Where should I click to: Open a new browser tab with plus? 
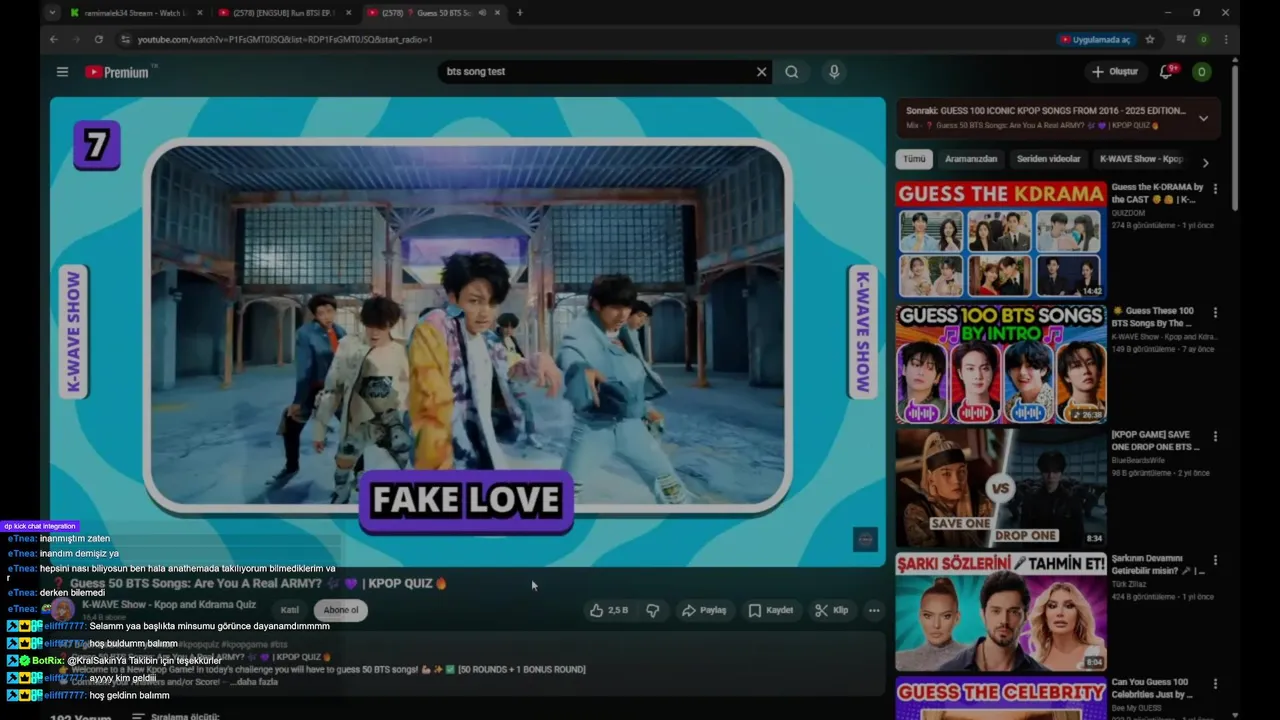(519, 13)
